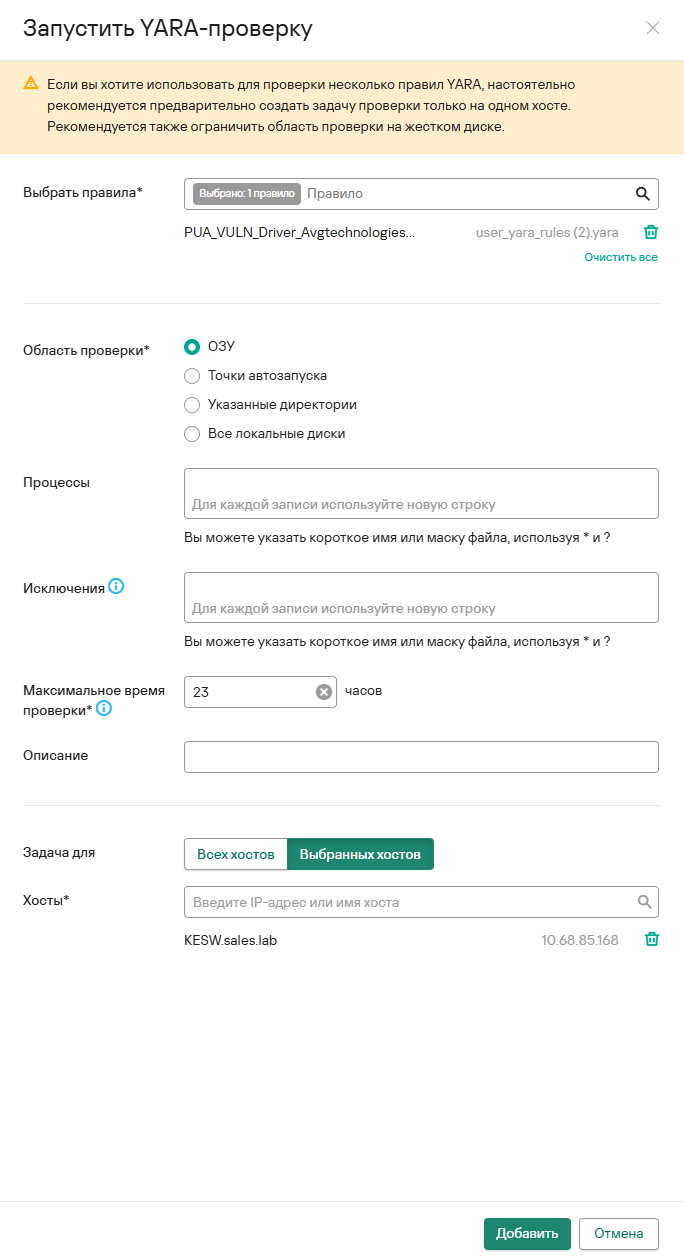Open the info tooltip next to Исключения
Screen dimensions: 684x1257
116,587
